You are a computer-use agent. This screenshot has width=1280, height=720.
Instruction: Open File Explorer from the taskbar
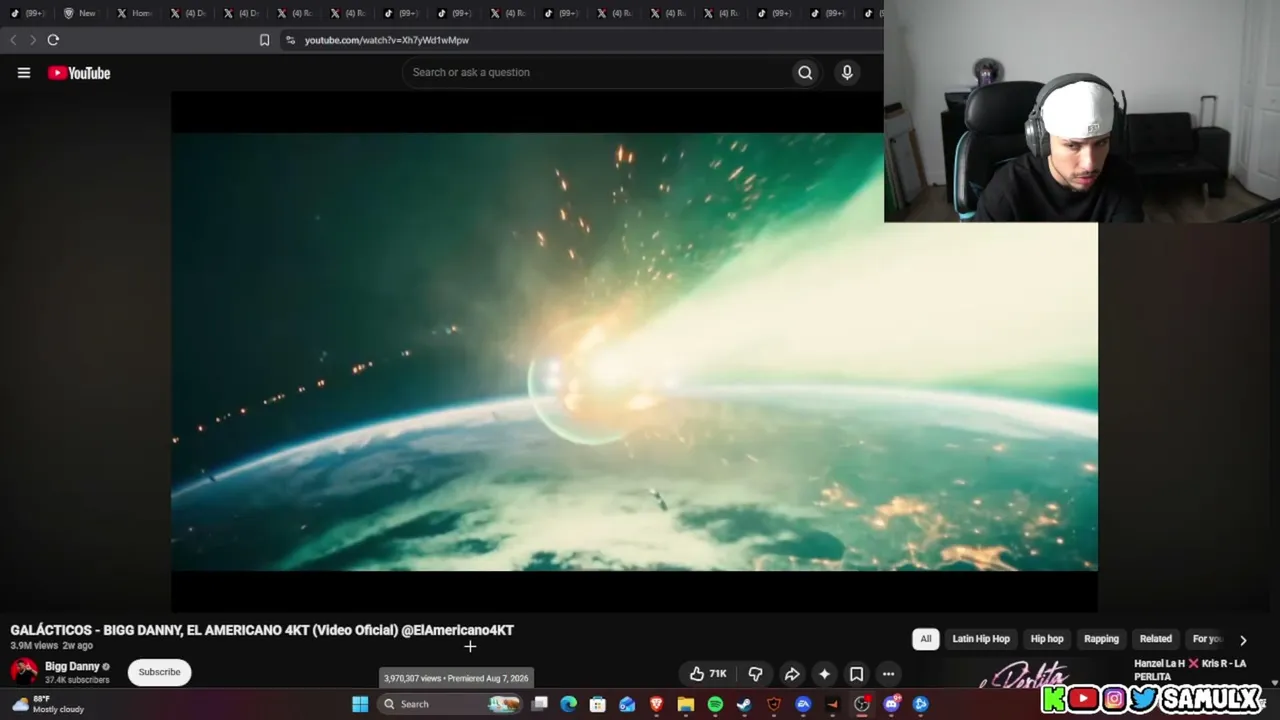(x=686, y=704)
